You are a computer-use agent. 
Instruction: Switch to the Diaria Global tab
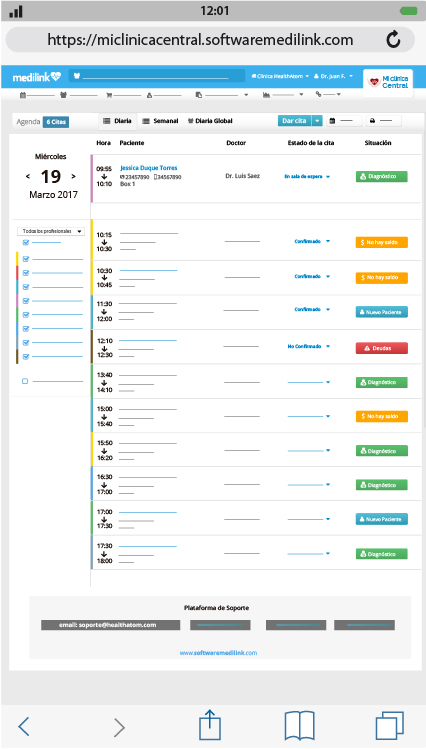pyautogui.click(x=210, y=121)
